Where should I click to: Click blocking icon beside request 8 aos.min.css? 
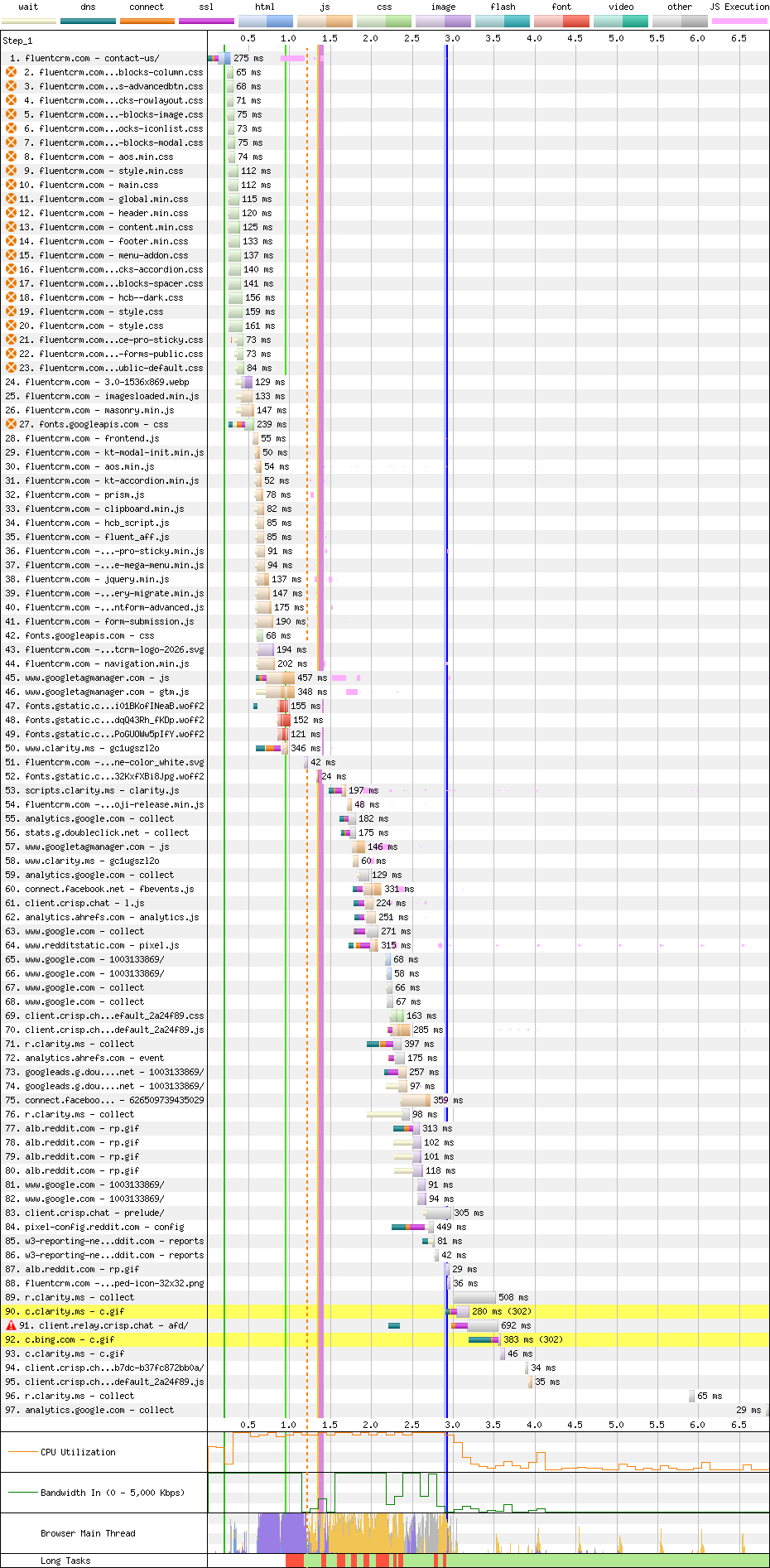coord(12,157)
